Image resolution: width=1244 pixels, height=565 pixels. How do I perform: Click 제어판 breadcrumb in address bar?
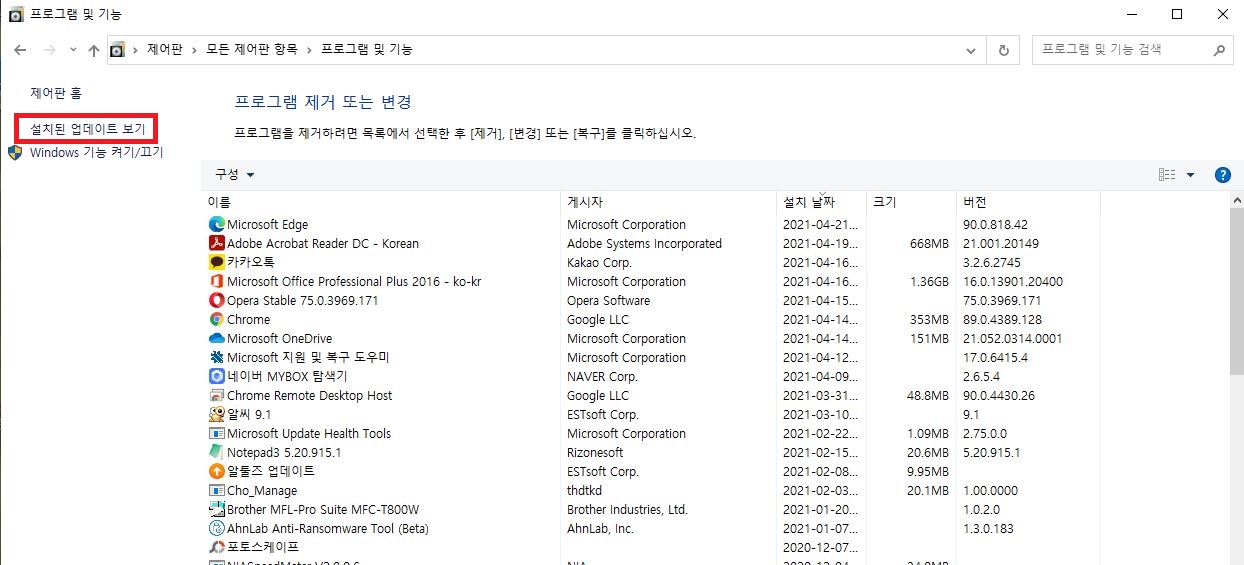tap(165, 49)
